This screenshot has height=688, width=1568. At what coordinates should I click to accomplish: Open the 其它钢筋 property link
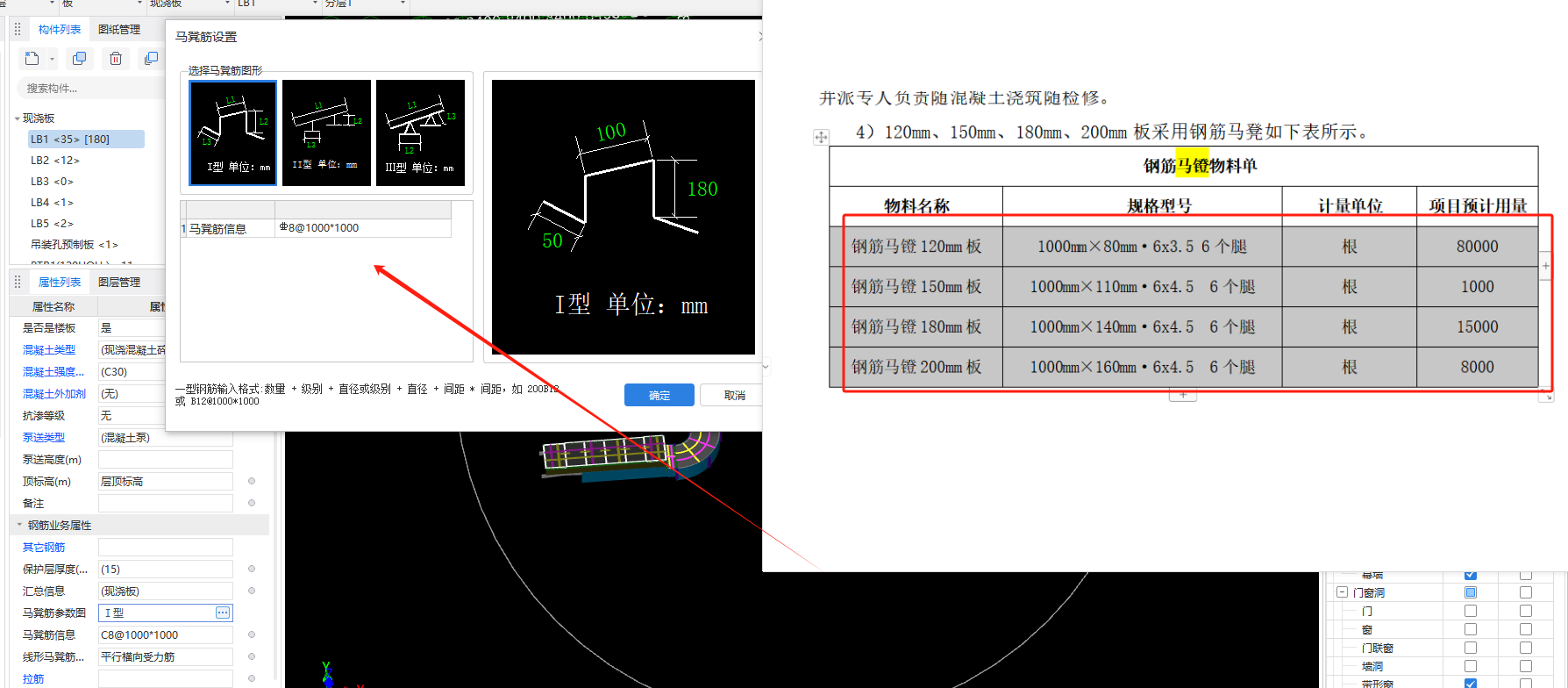[44, 547]
